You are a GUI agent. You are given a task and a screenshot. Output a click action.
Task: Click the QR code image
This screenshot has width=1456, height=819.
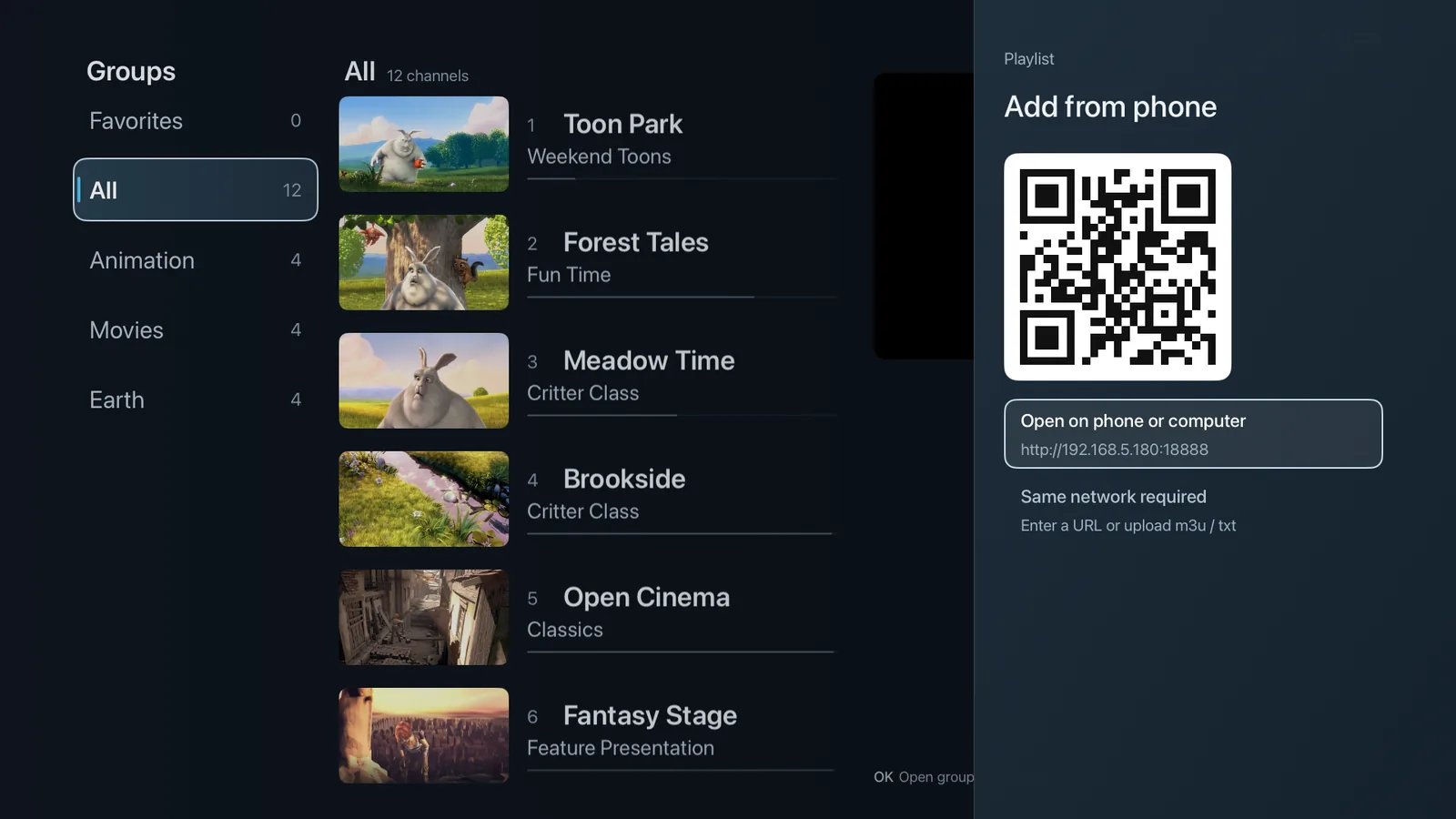click(x=1117, y=267)
